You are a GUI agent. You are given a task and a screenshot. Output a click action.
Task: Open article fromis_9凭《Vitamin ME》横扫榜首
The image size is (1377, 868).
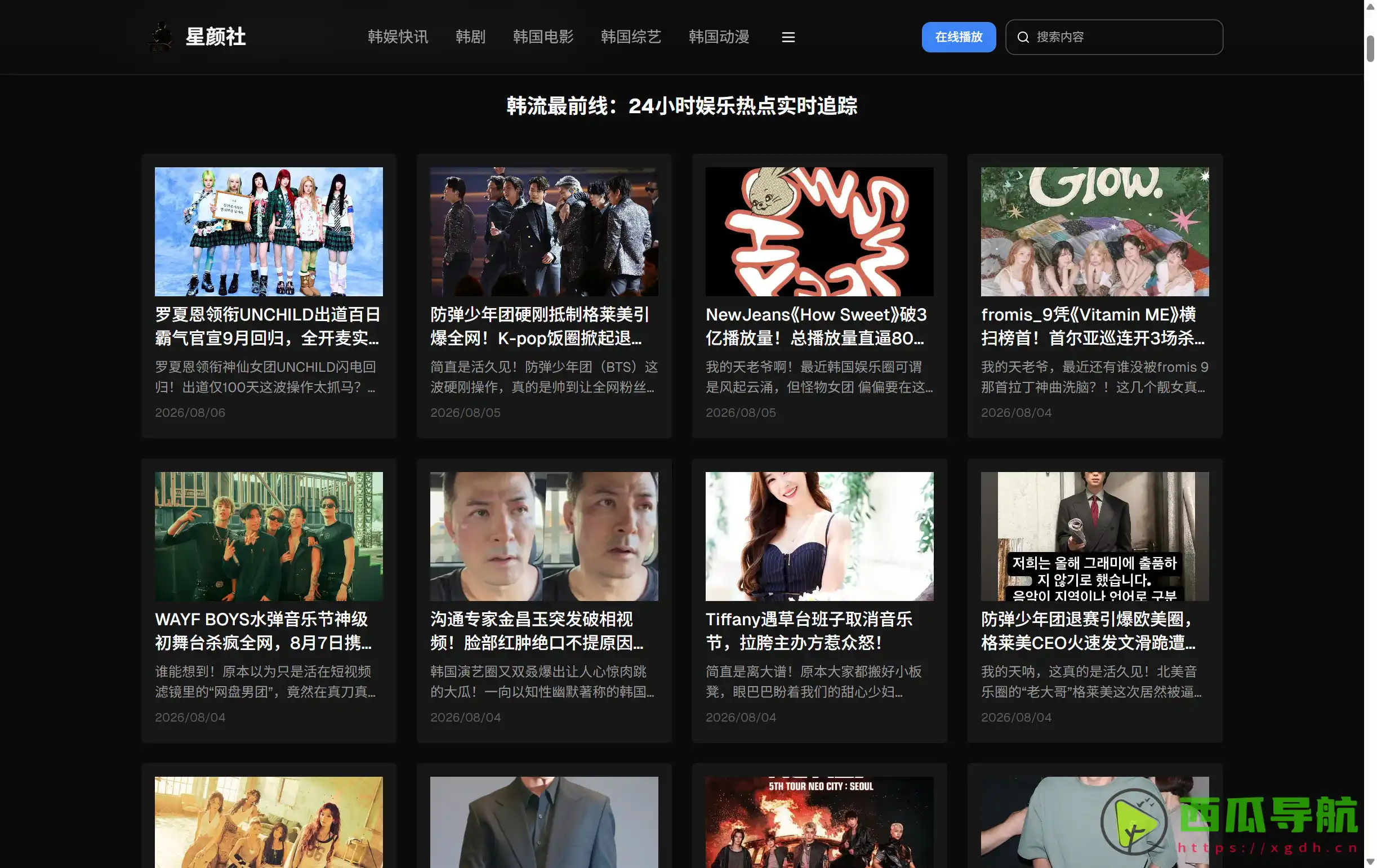(x=1093, y=326)
